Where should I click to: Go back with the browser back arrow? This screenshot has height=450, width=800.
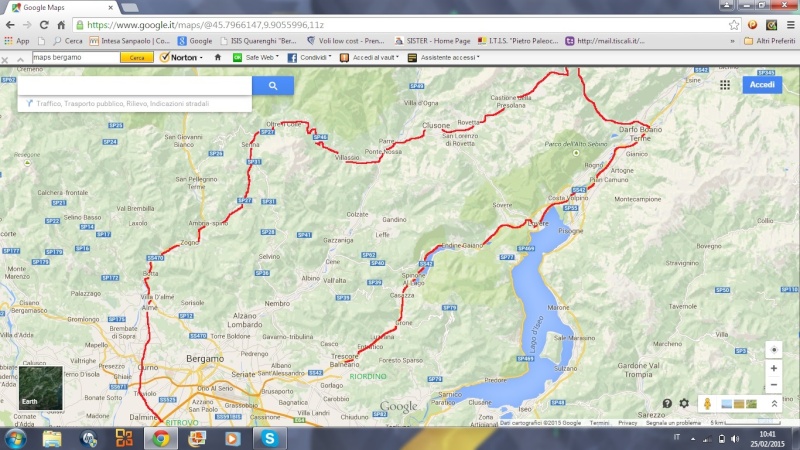tap(10, 24)
